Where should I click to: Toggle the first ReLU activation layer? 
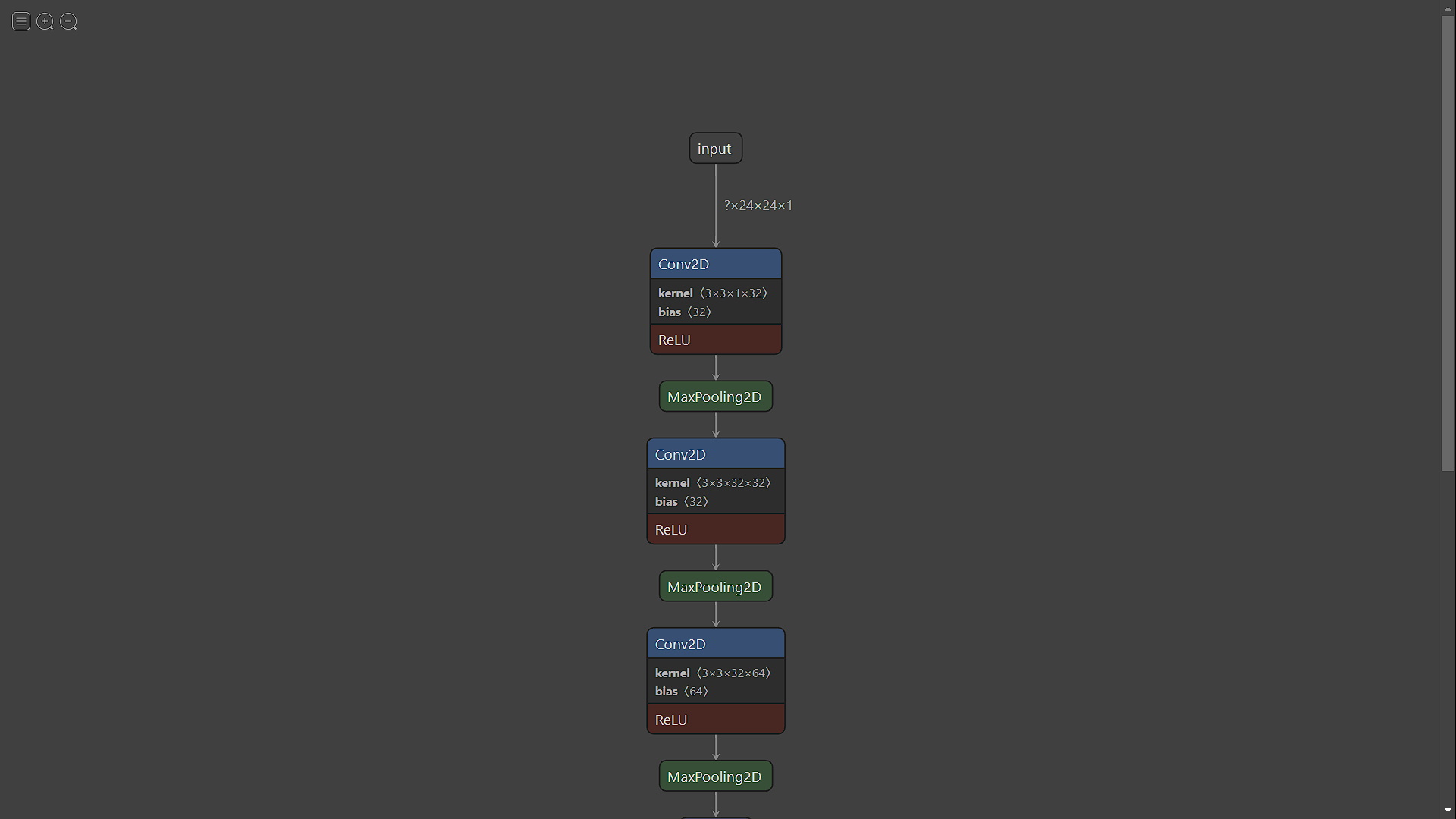714,339
